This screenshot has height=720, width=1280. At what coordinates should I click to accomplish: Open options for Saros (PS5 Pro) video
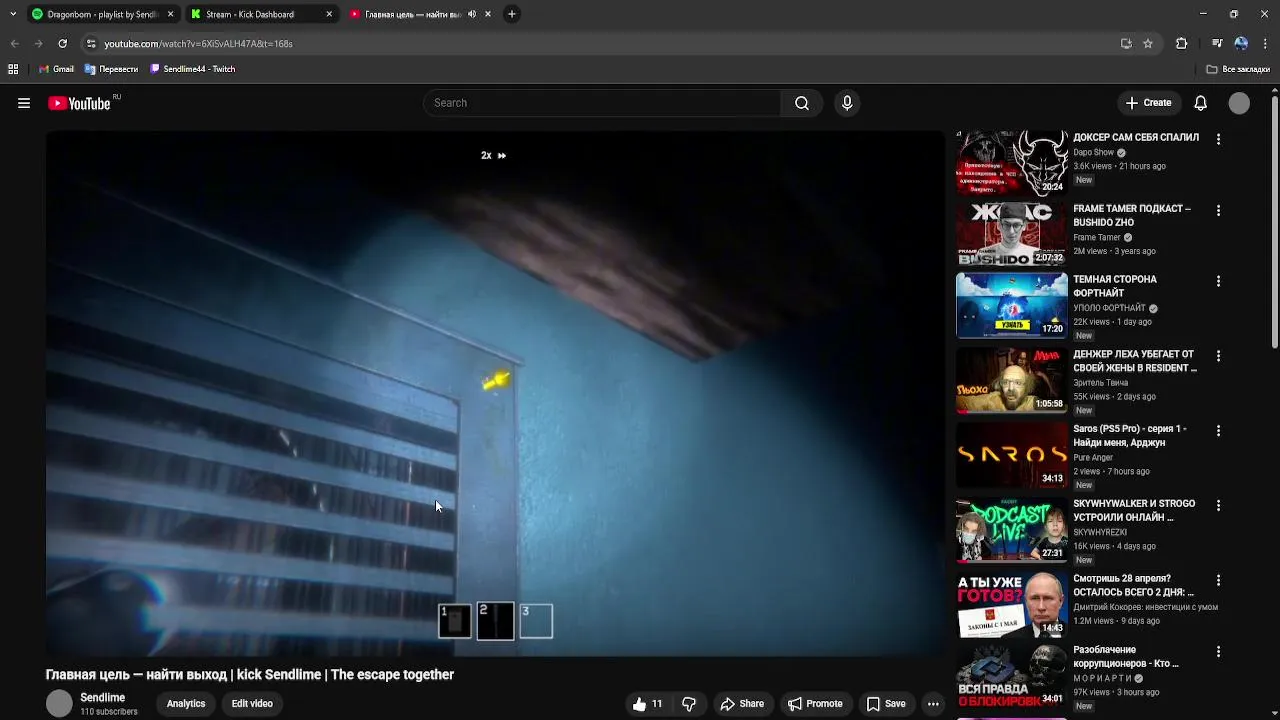point(1218,430)
